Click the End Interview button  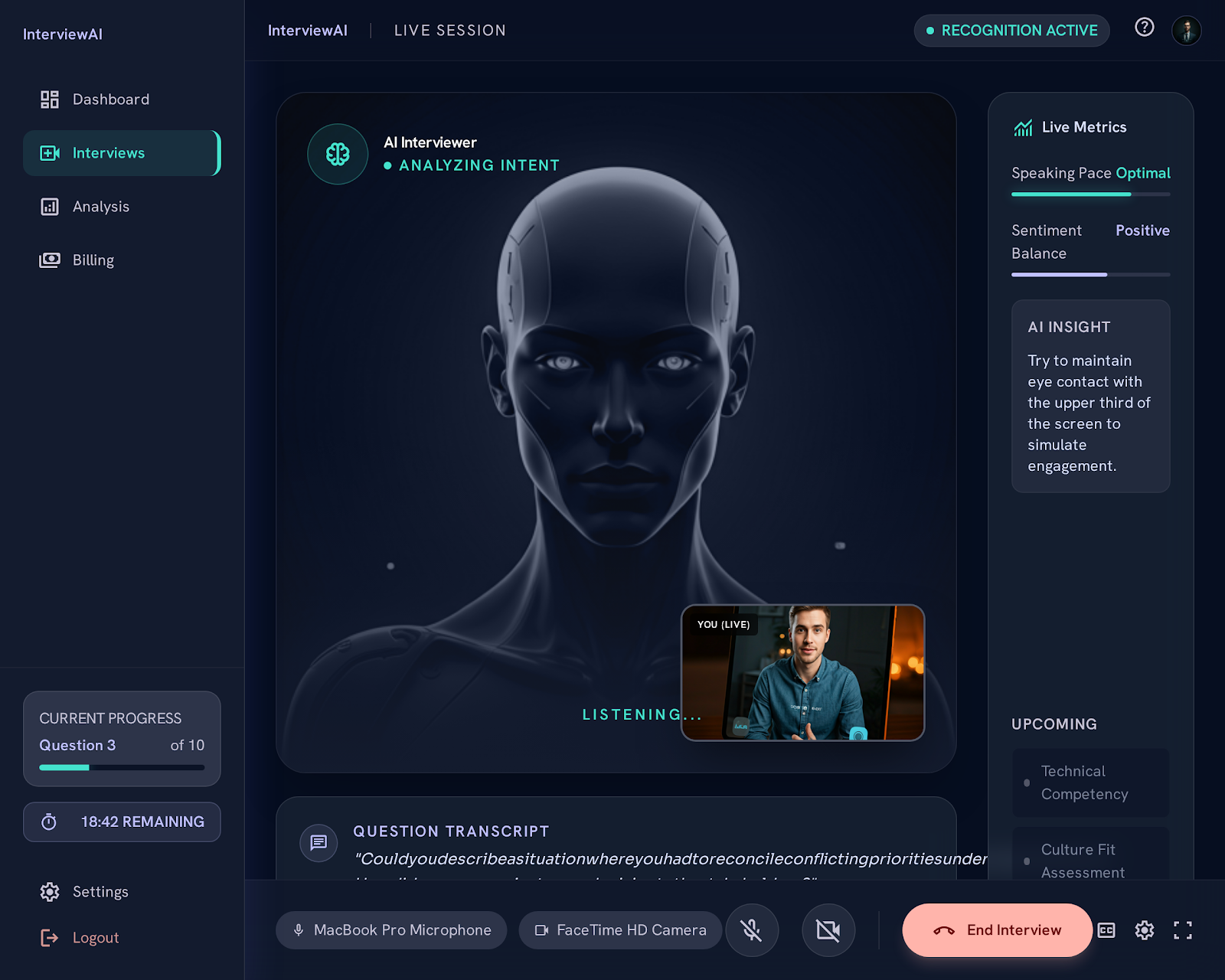pyautogui.click(x=997, y=930)
